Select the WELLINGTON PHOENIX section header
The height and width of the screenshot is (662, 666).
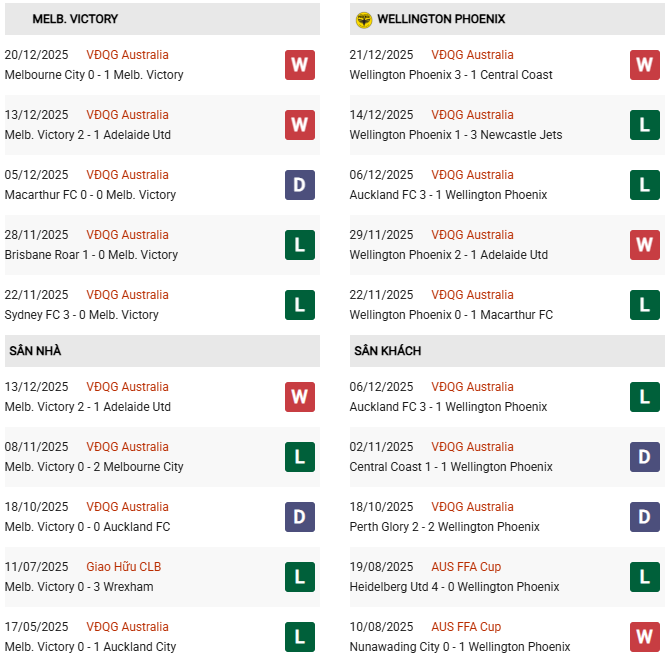coord(441,19)
